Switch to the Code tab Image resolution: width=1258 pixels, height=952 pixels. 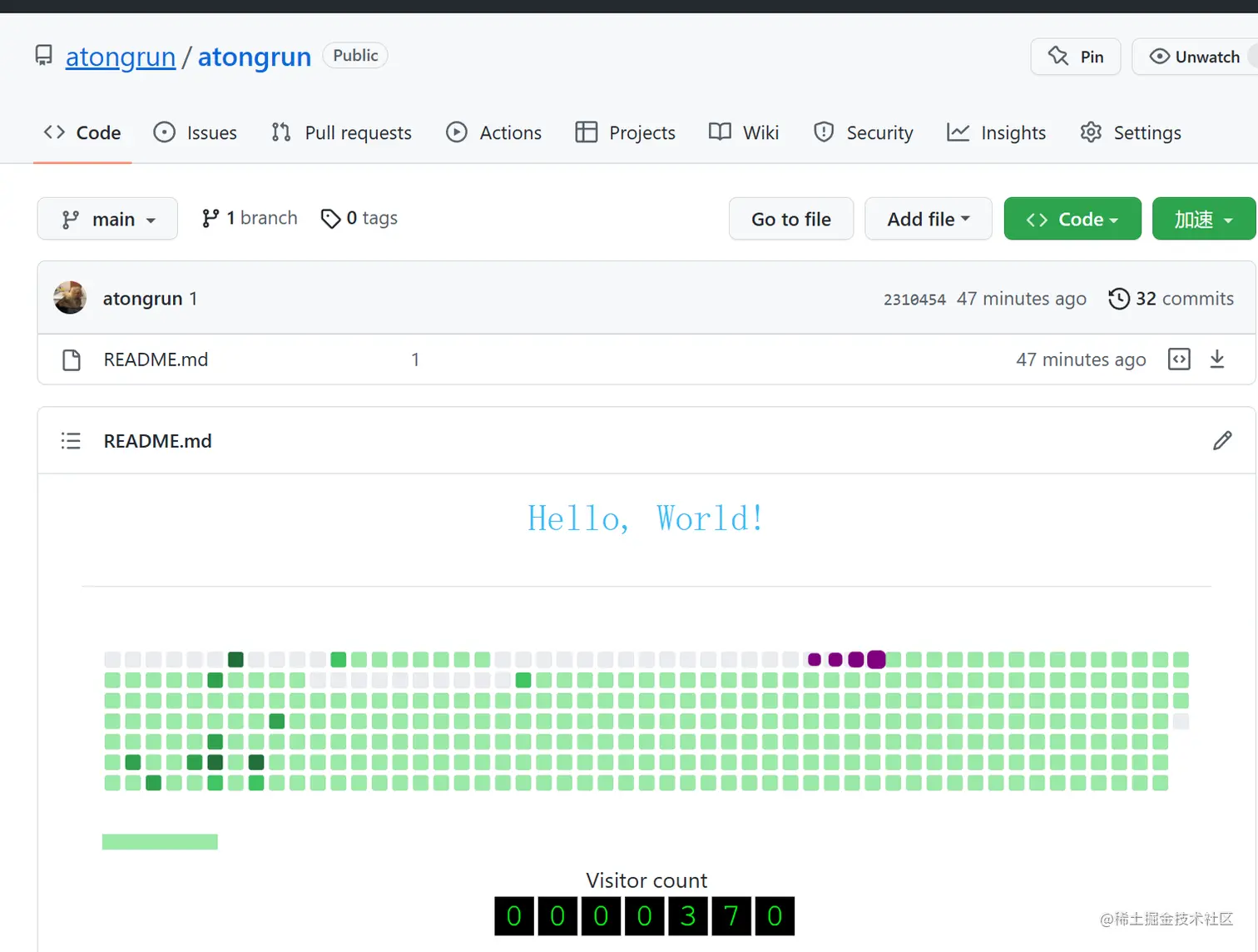point(82,132)
